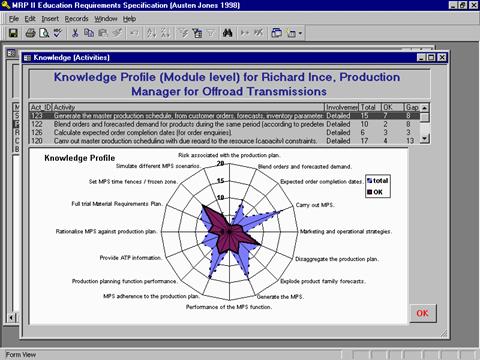Run the Spelling check icon

(x=58, y=33)
